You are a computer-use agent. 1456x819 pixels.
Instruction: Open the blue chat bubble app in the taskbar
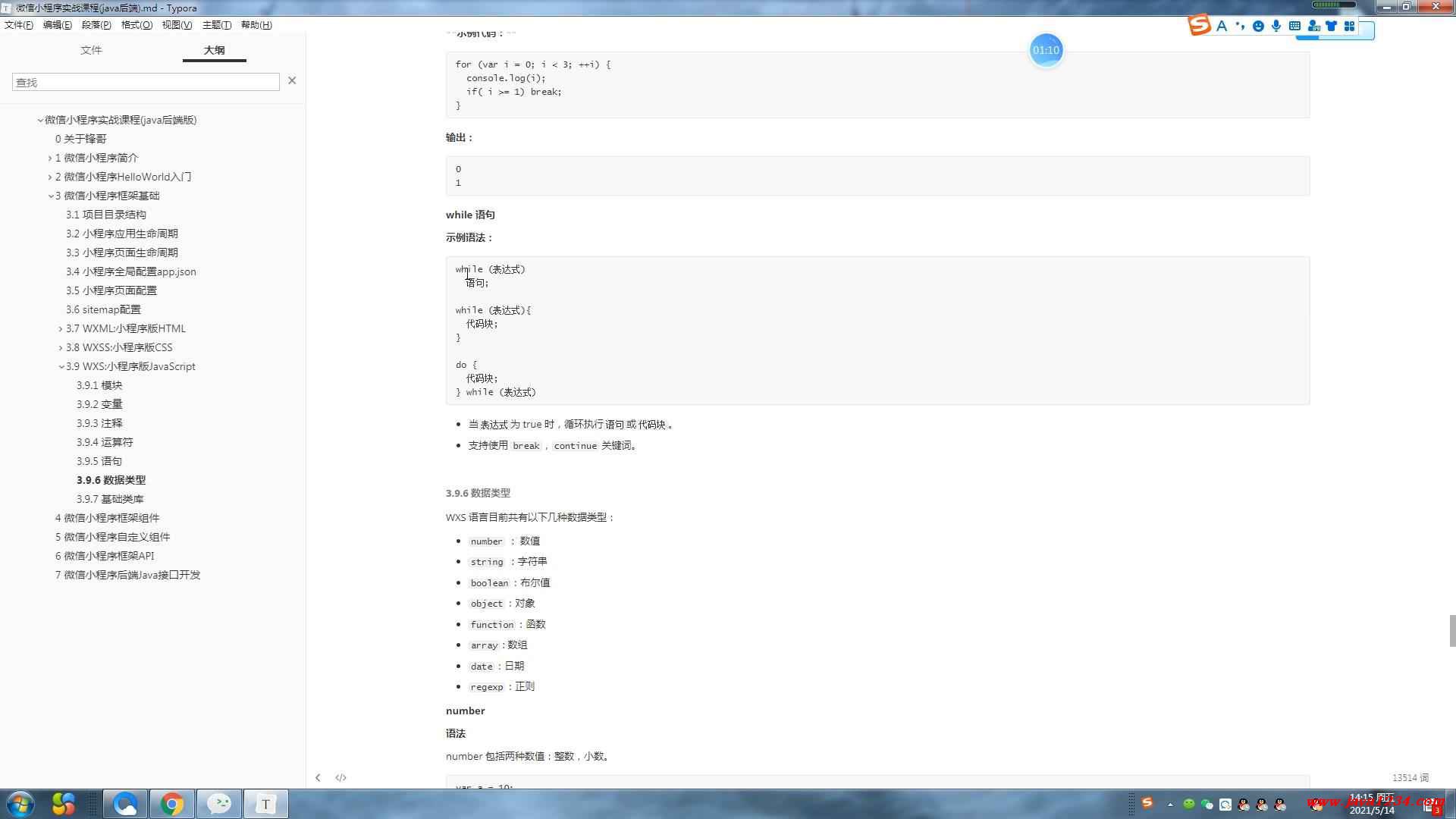(x=125, y=804)
